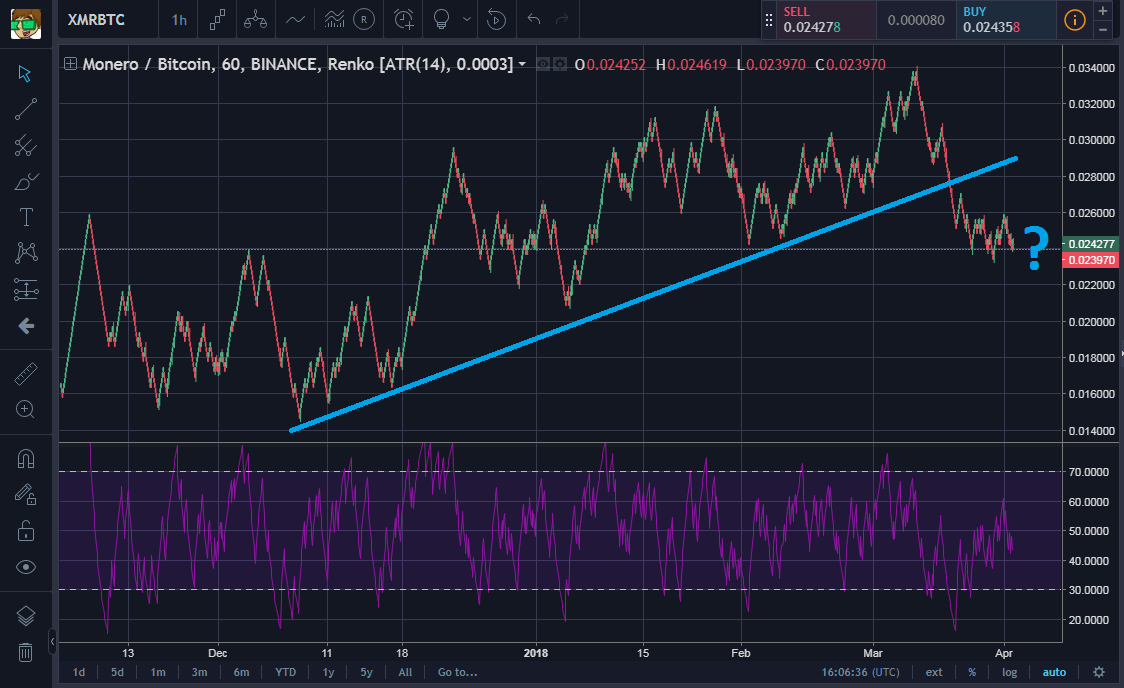Open the pitchfork and Fibonacci tools

25,145
